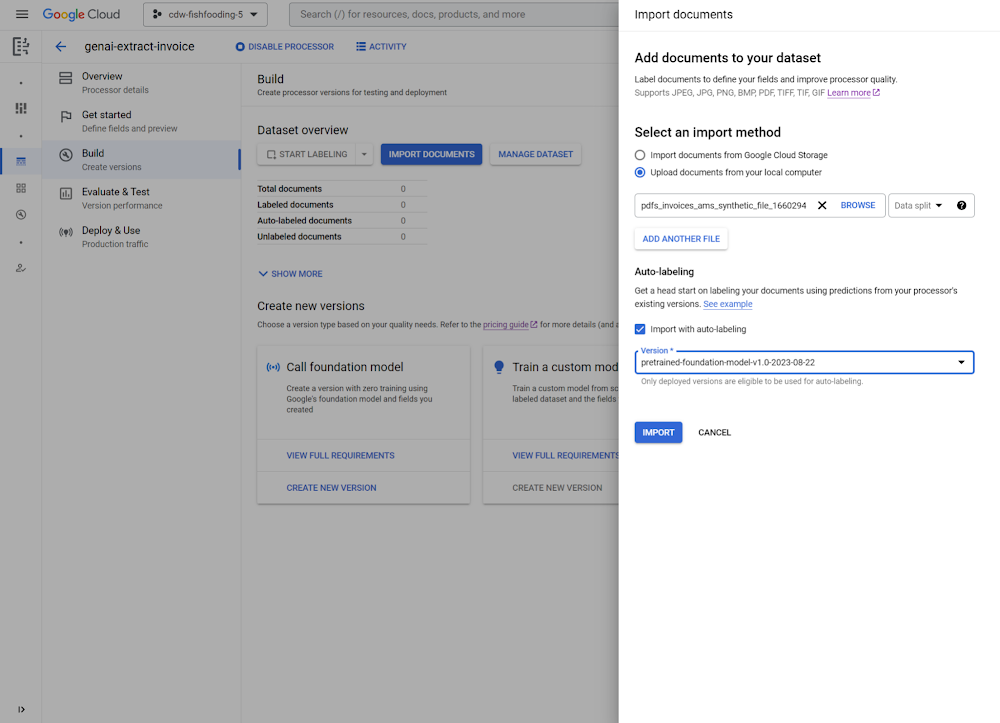Click the left rail clock-style icon
The width and height of the screenshot is (1000, 723).
21,215
